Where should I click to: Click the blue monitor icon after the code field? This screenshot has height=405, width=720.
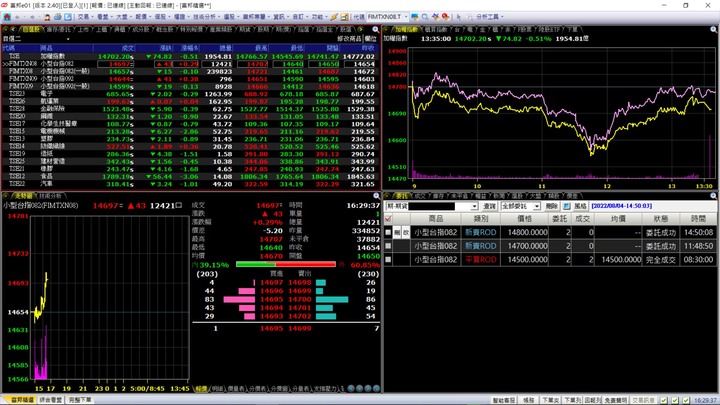[415, 17]
